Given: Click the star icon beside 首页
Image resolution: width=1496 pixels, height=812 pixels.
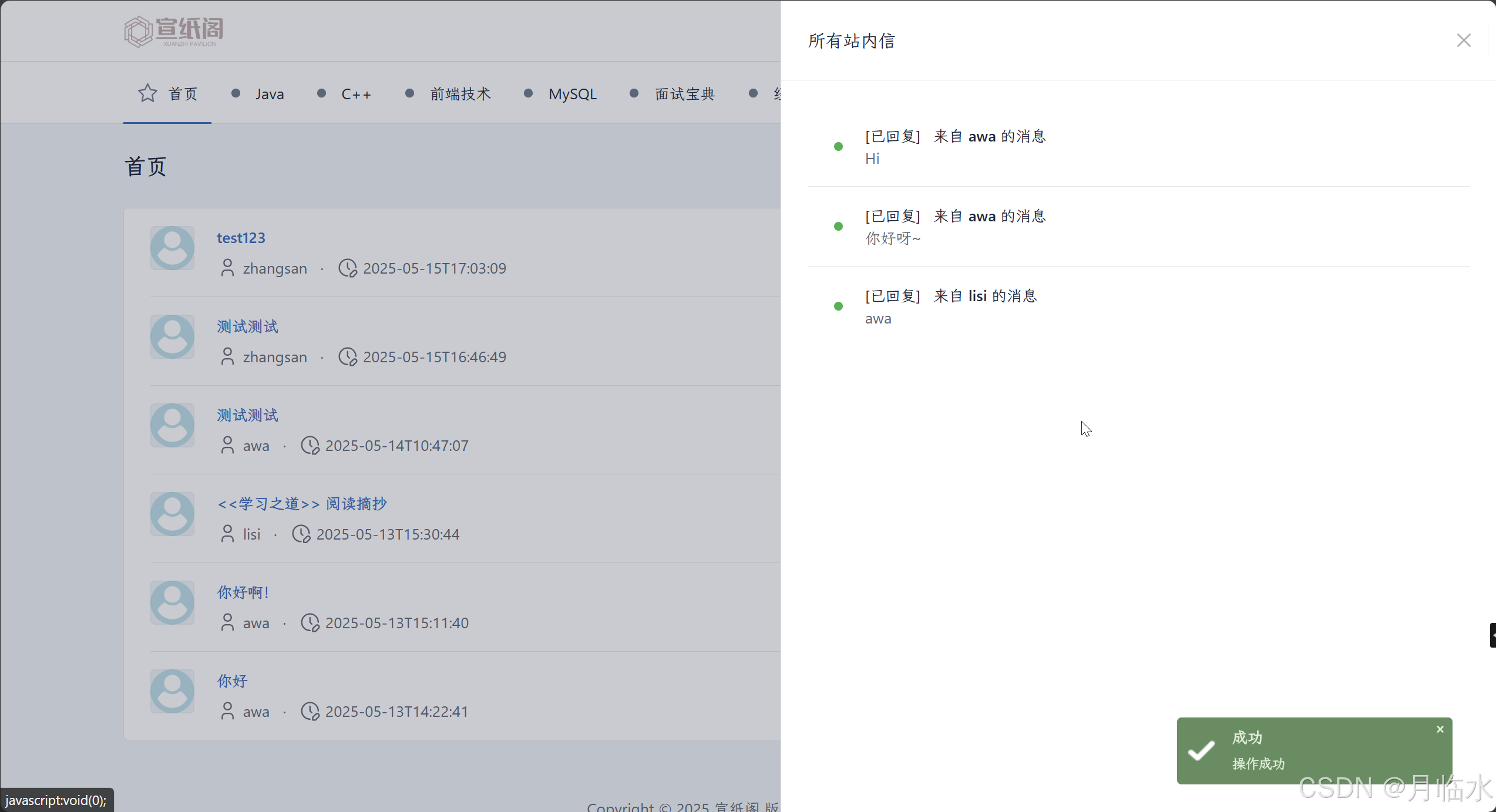Looking at the screenshot, I should (x=147, y=93).
